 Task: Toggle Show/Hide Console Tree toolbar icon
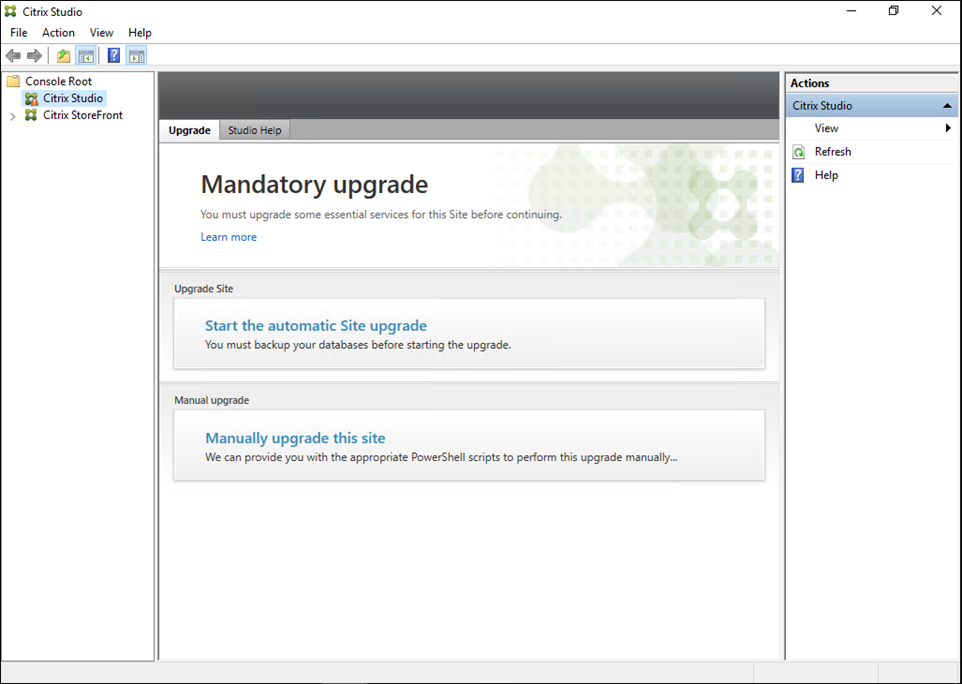coord(86,56)
